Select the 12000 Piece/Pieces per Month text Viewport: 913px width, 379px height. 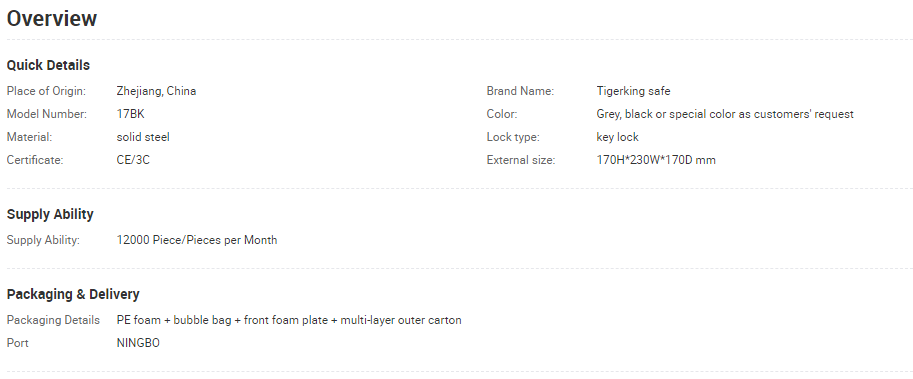197,240
